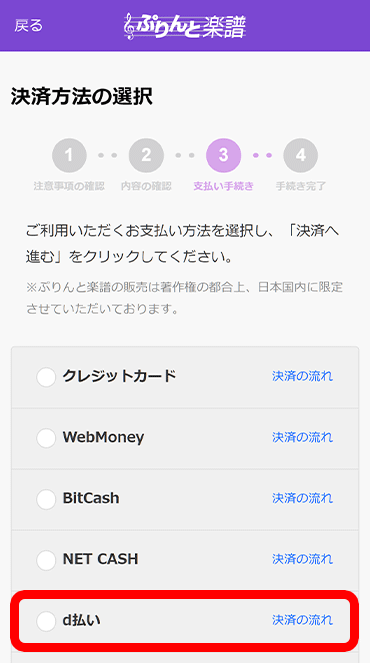This screenshot has width=370, height=663.
Task: Open 決済の流れ link for BitCash
Action: 302,498
